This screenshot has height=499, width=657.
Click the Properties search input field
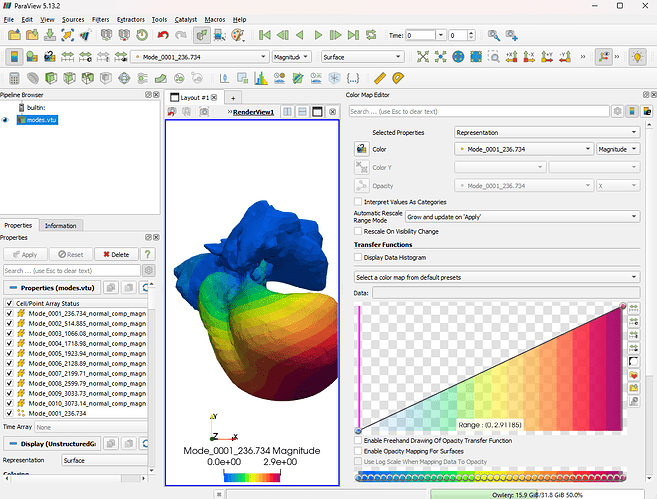point(72,271)
